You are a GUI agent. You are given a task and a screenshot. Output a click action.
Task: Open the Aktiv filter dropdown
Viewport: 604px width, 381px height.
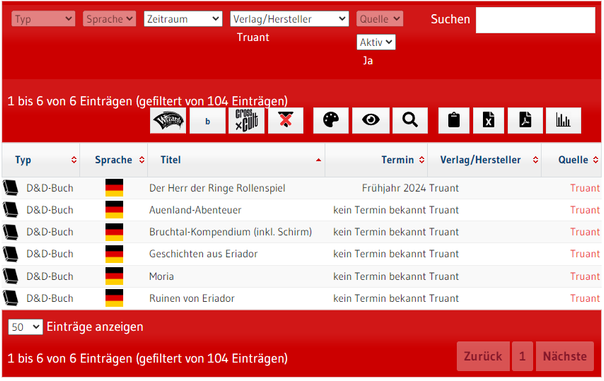[376, 42]
